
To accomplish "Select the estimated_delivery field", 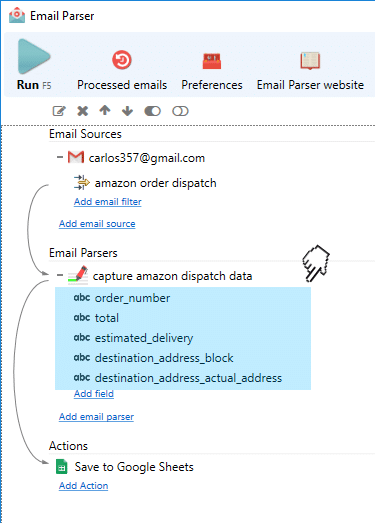I will pos(144,338).
